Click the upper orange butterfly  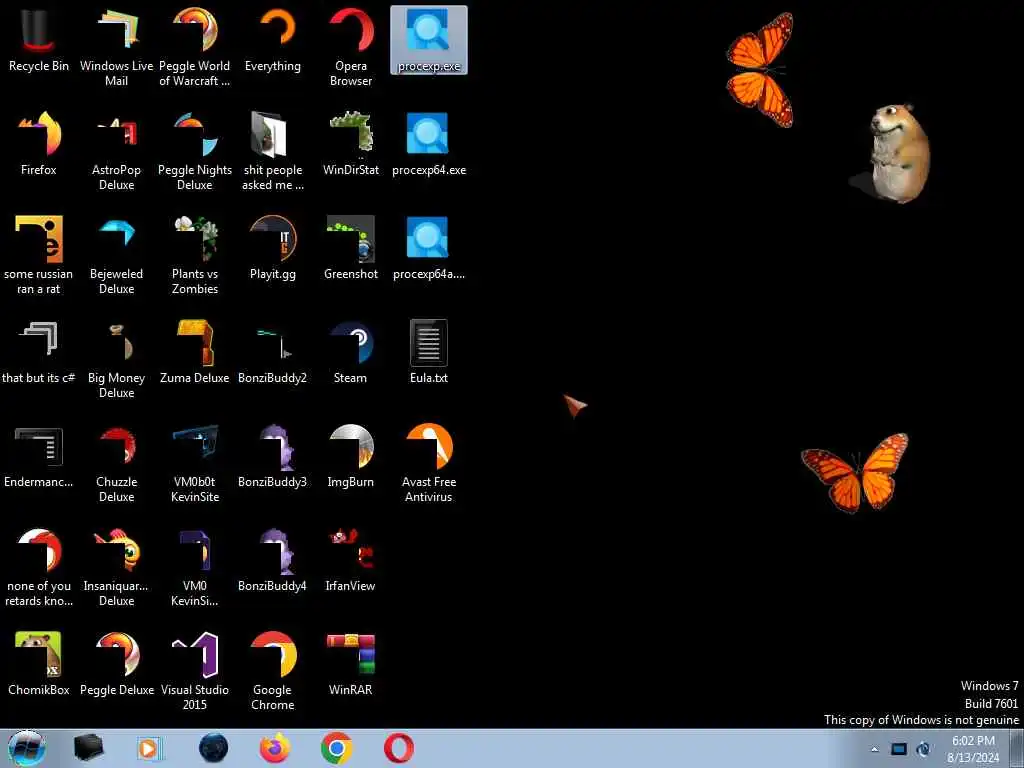[761, 70]
